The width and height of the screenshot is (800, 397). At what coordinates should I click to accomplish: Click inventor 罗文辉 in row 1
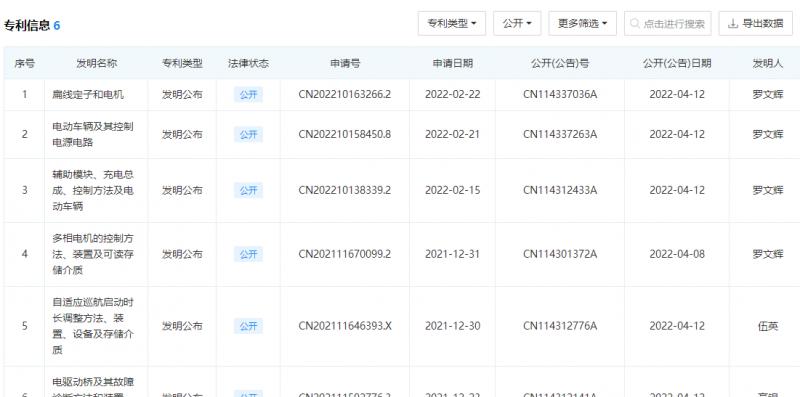(x=768, y=94)
